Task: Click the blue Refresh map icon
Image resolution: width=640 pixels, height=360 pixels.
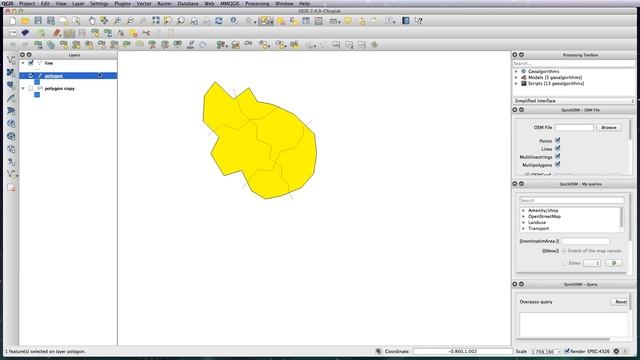Action: (219, 21)
